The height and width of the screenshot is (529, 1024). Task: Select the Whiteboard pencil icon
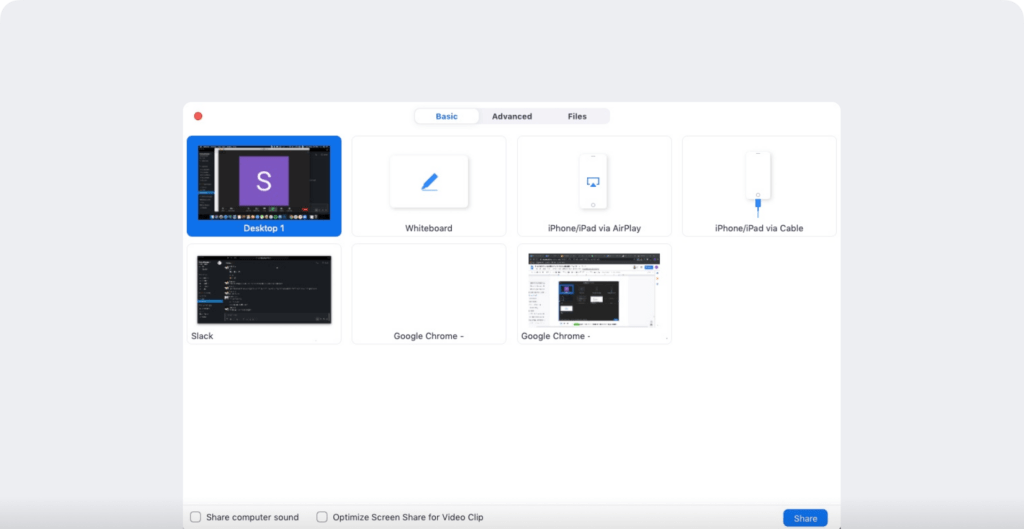click(x=429, y=182)
